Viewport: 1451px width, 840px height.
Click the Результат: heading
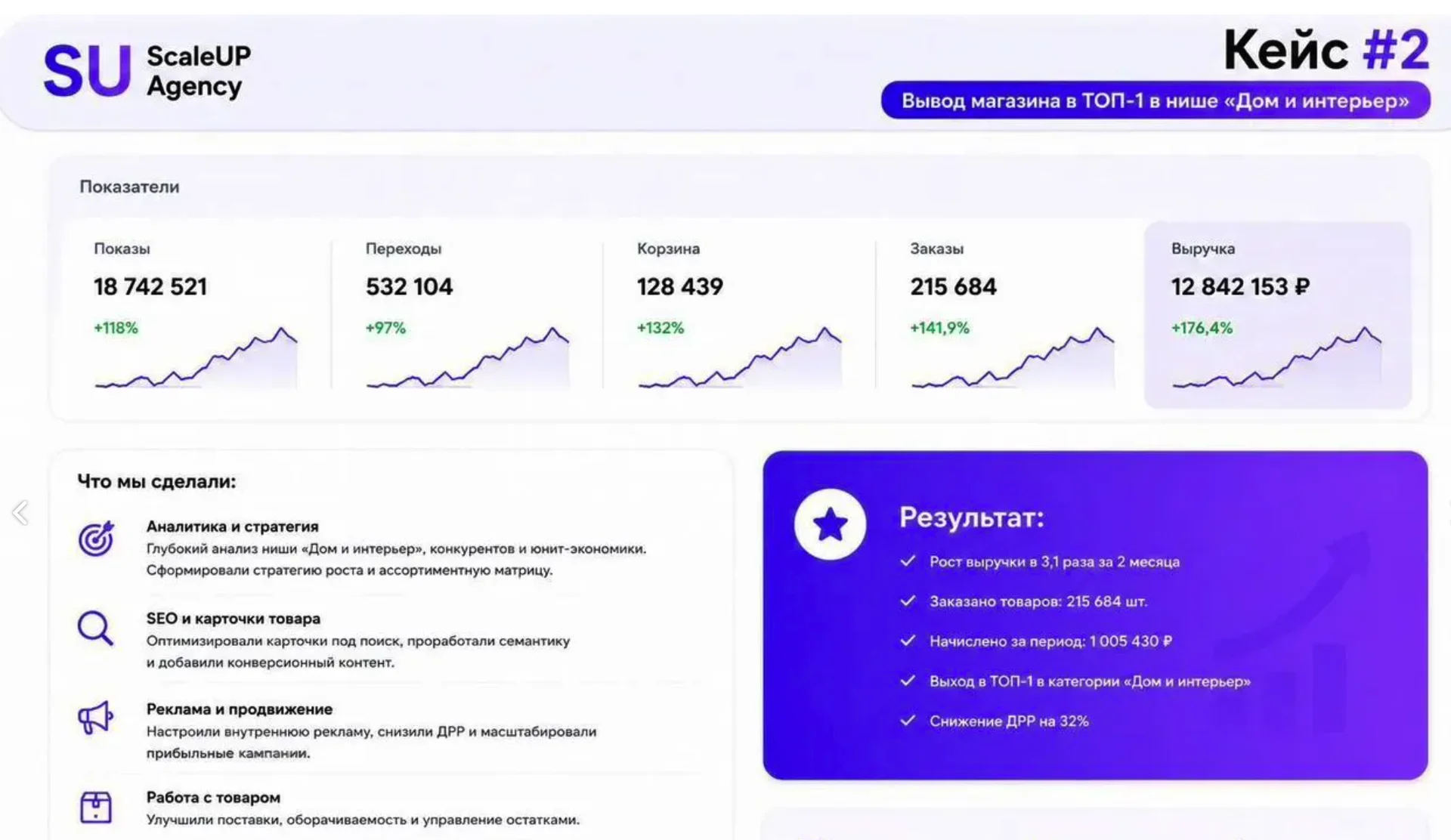tap(971, 517)
